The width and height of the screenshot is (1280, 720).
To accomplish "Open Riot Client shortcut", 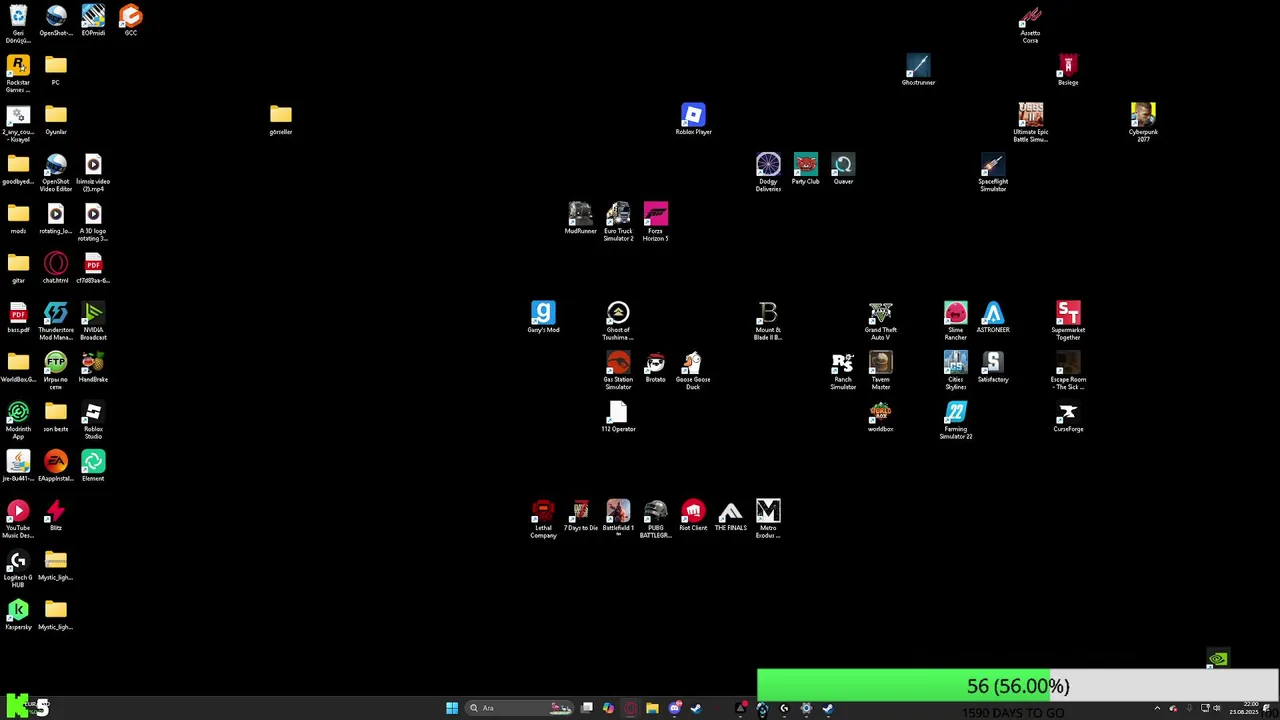I will pyautogui.click(x=693, y=516).
